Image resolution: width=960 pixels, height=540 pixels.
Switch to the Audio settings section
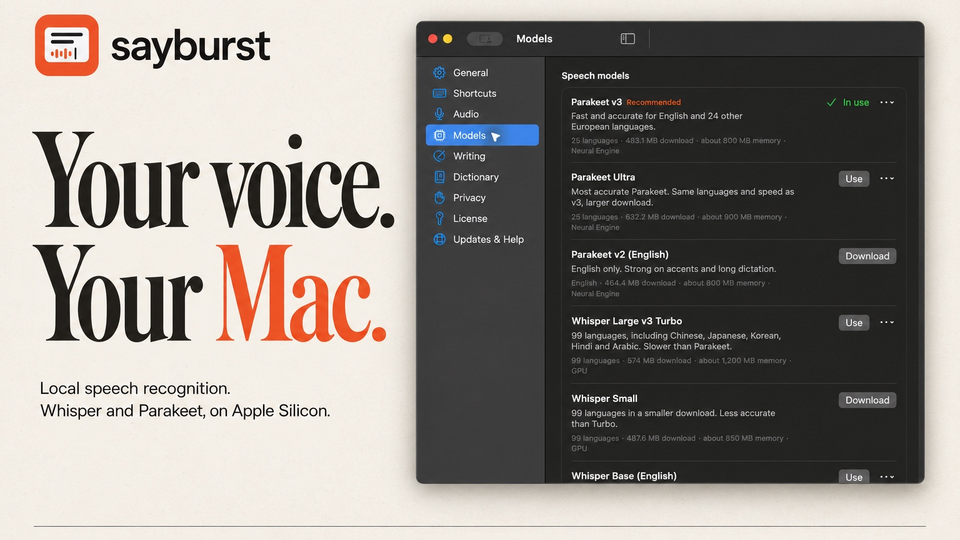[x=482, y=114]
